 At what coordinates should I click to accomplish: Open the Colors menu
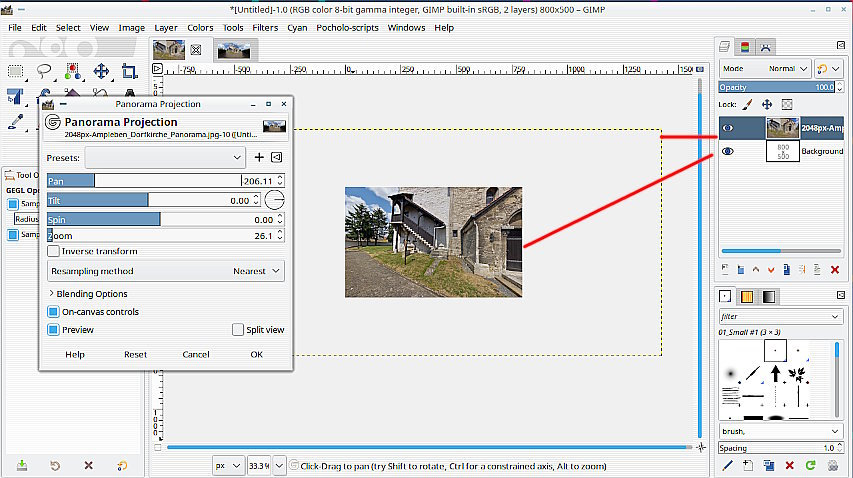pos(200,28)
